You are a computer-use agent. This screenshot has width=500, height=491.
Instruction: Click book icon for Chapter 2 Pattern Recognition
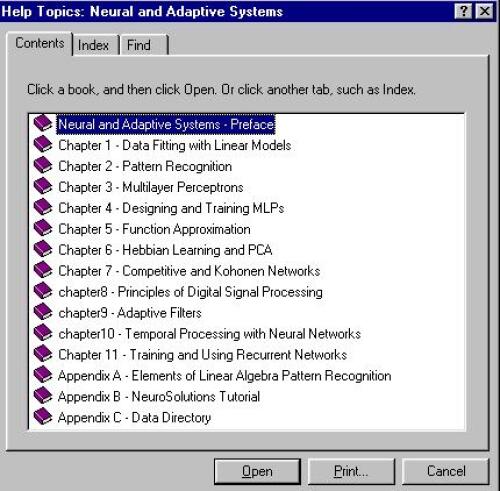(43, 166)
